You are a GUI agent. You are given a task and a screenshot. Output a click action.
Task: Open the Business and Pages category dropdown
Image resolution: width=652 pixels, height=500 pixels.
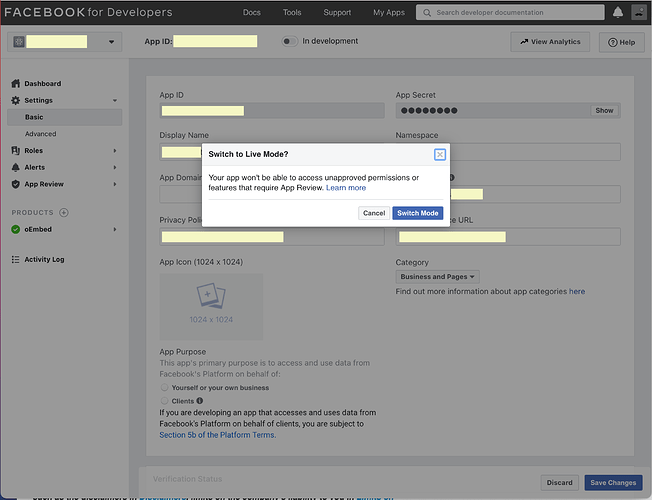point(437,277)
